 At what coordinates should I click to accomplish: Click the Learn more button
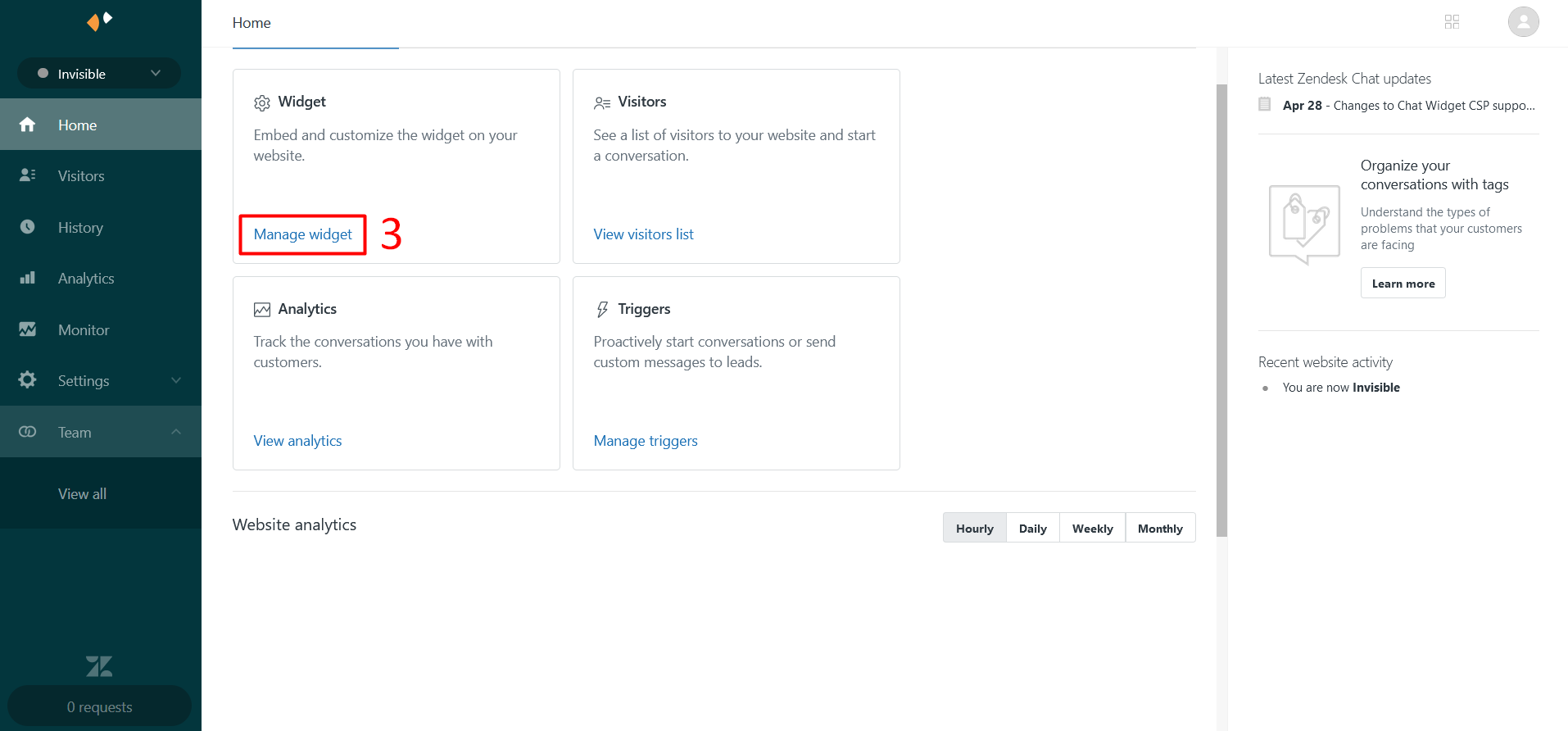(1403, 284)
